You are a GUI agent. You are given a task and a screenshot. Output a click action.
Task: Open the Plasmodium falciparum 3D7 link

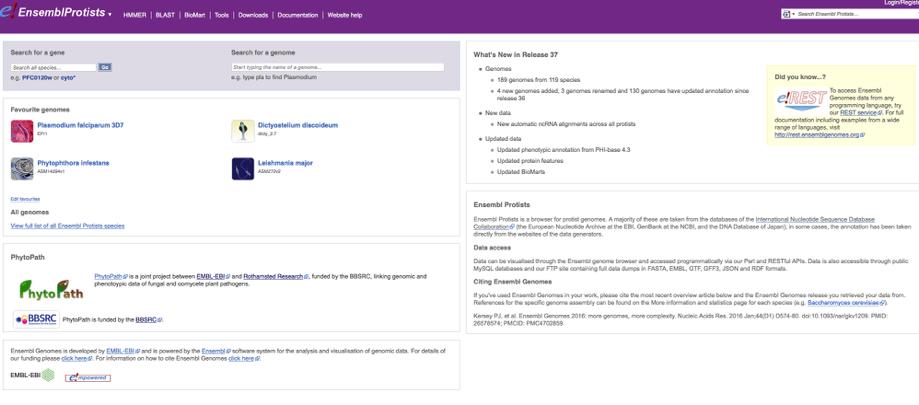click(80, 125)
